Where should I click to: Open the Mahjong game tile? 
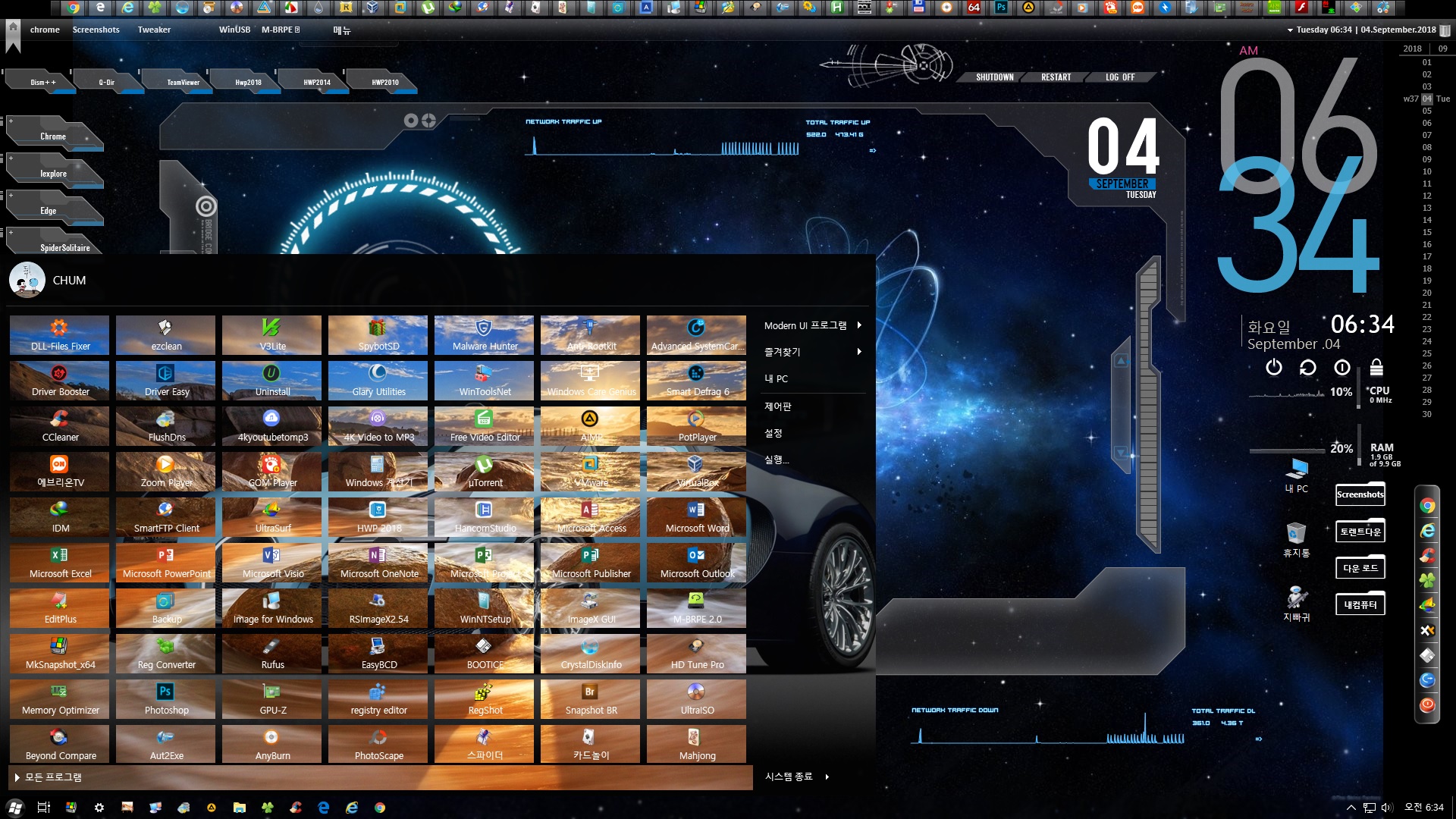click(x=697, y=745)
